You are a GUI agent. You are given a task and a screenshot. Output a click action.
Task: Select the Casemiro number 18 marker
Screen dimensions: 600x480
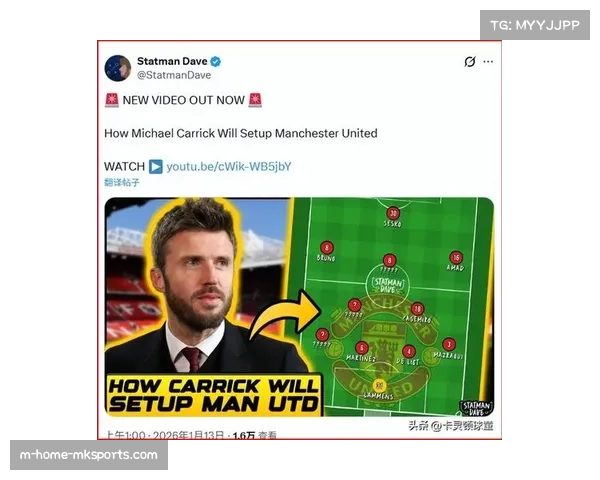(x=417, y=309)
